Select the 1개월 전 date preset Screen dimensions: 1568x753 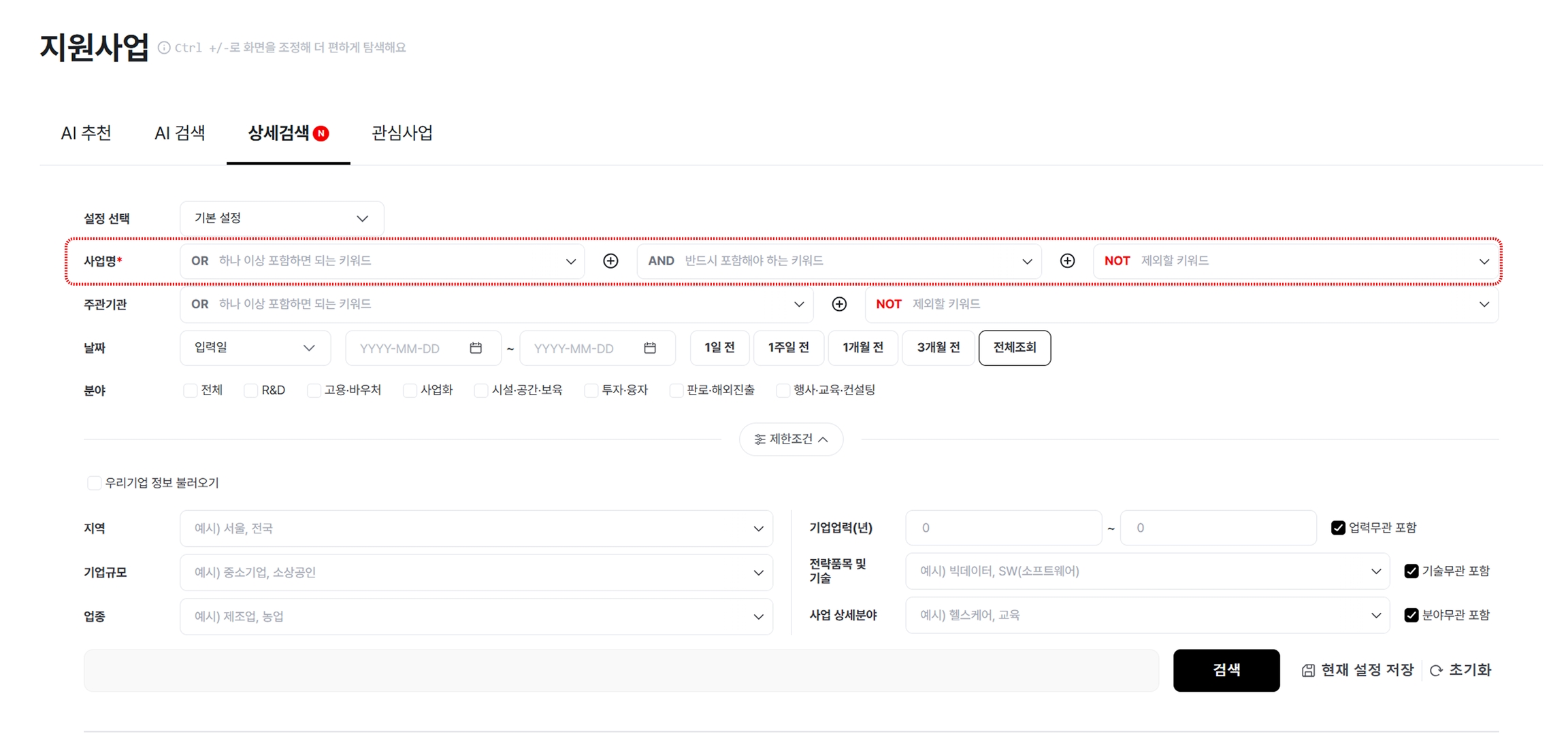coord(862,348)
